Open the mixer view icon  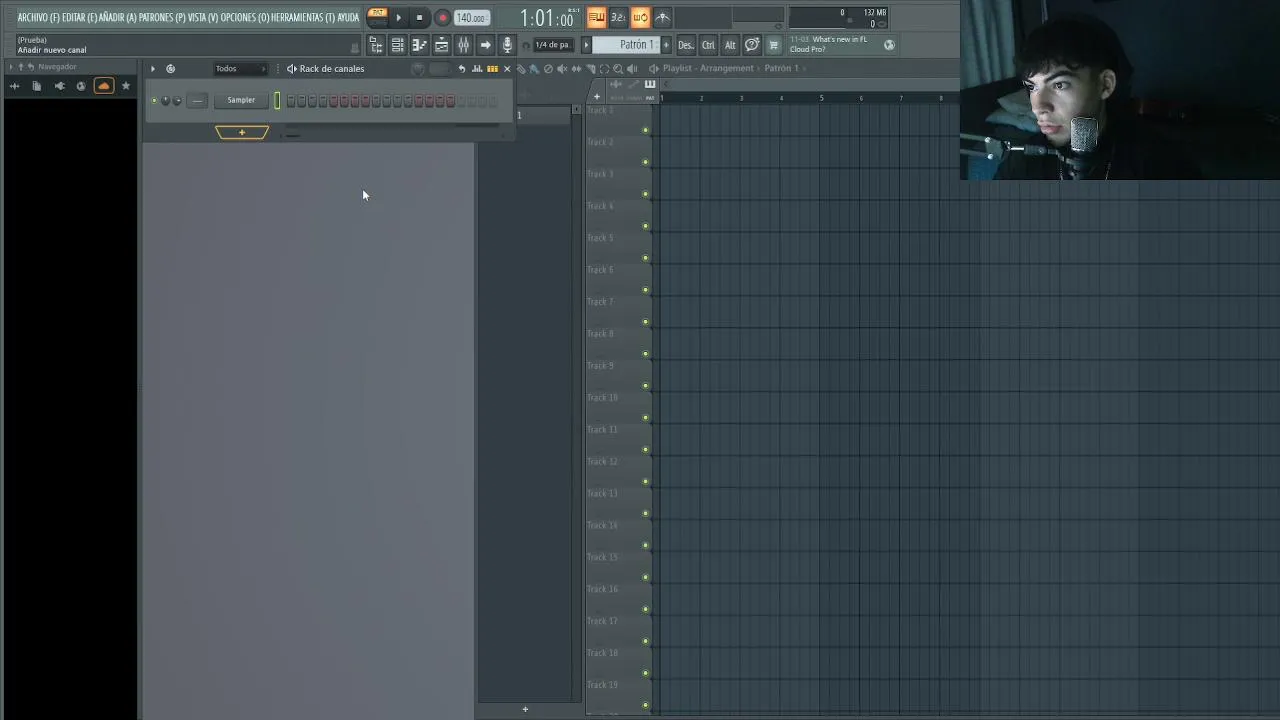tap(463, 45)
